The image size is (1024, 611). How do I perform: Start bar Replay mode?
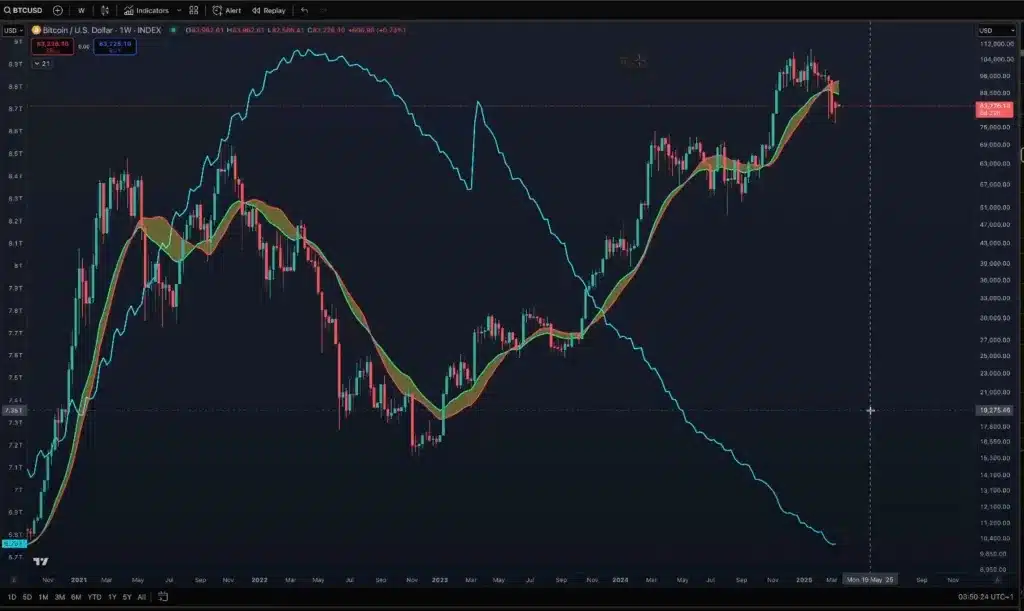[268, 10]
